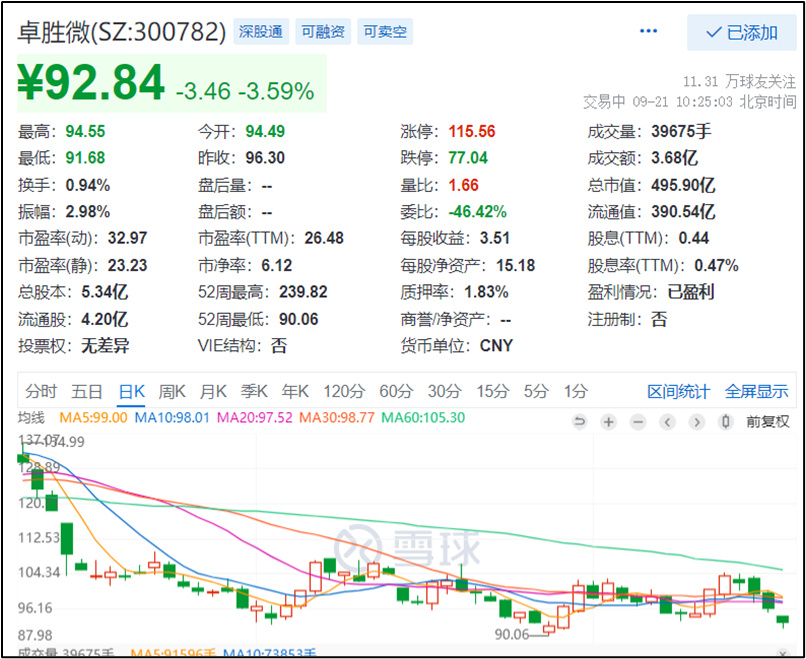Image resolution: width=806 pixels, height=659 pixels.
Task: Click the 量比 value 1.66
Action: [x=463, y=185]
